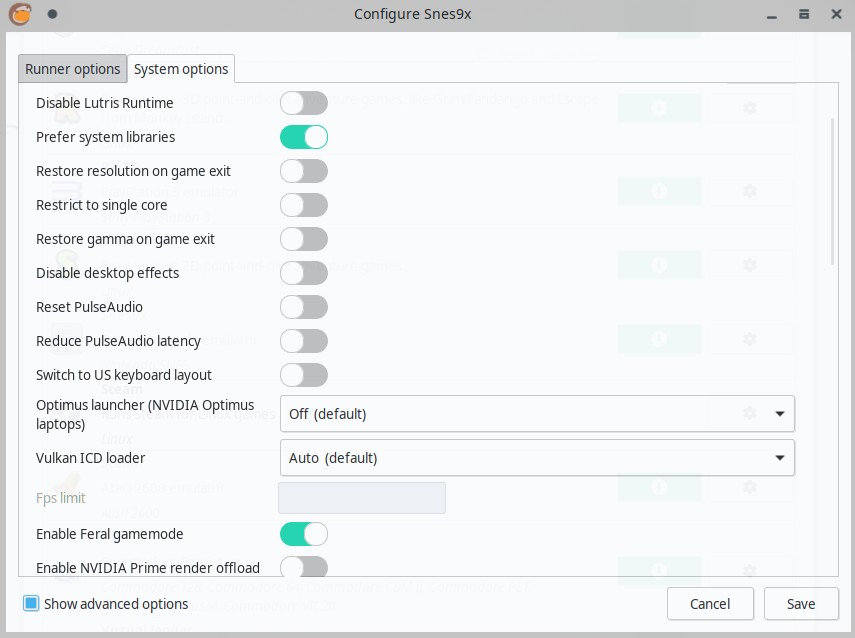Switch to Runner options tab
The width and height of the screenshot is (855, 638).
[73, 69]
